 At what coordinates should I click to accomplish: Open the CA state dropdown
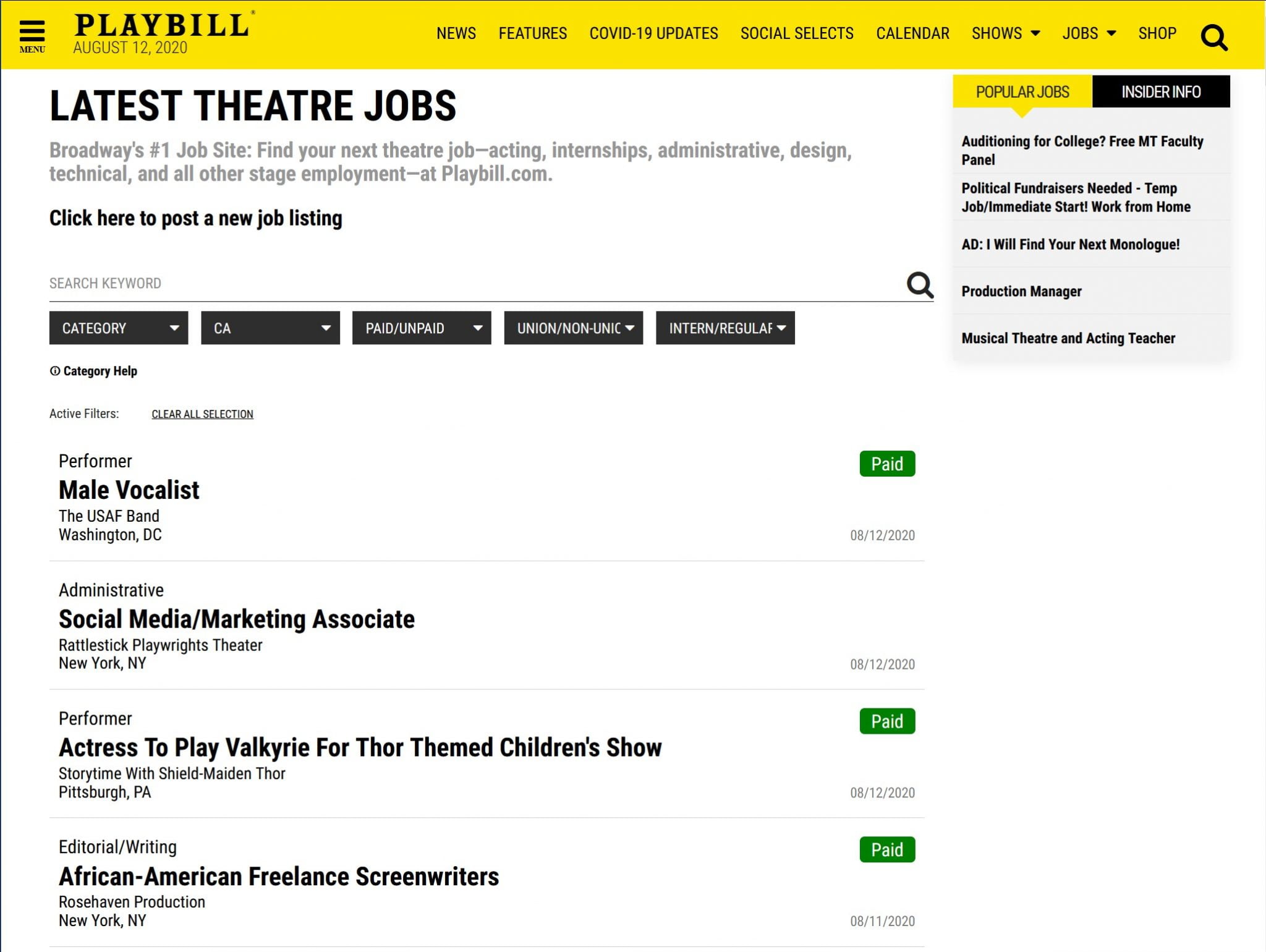pyautogui.click(x=270, y=328)
